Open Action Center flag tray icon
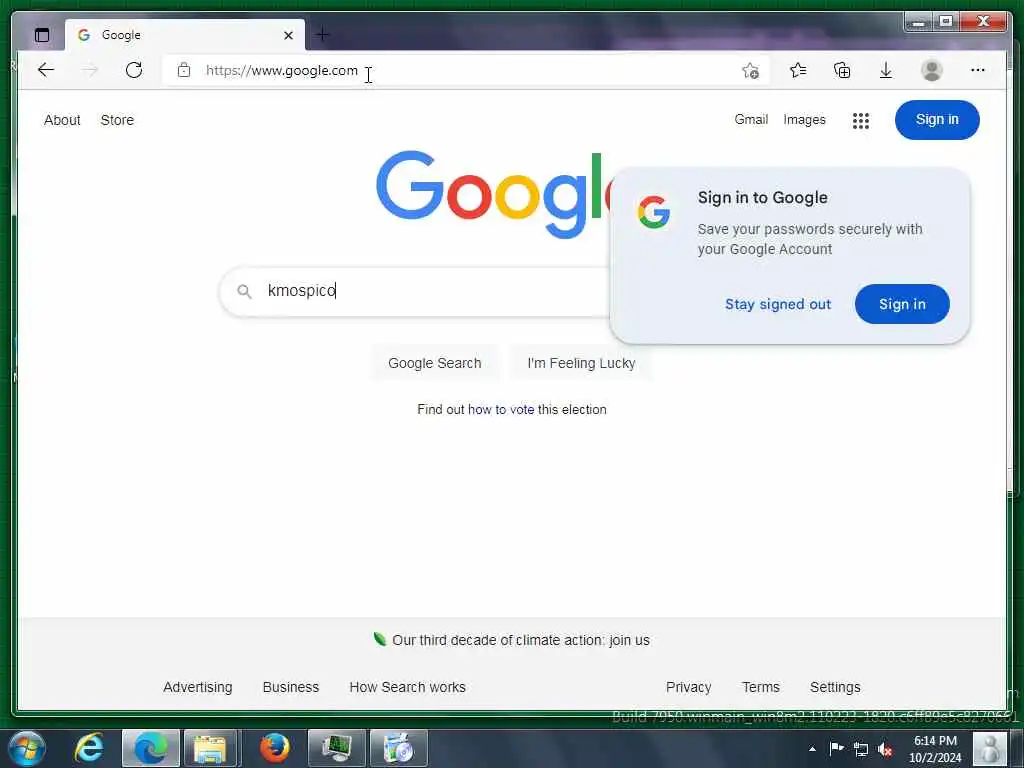The image size is (1024, 768). (836, 748)
